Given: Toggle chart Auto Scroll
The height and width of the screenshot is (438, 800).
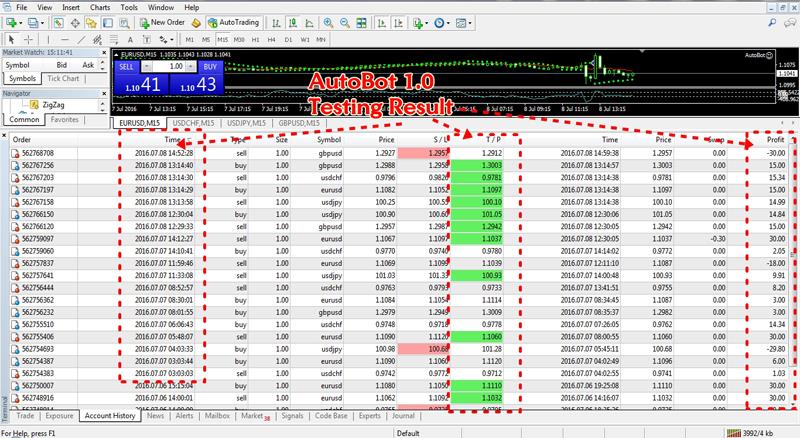Looking at the screenshot, I should click(x=381, y=23).
